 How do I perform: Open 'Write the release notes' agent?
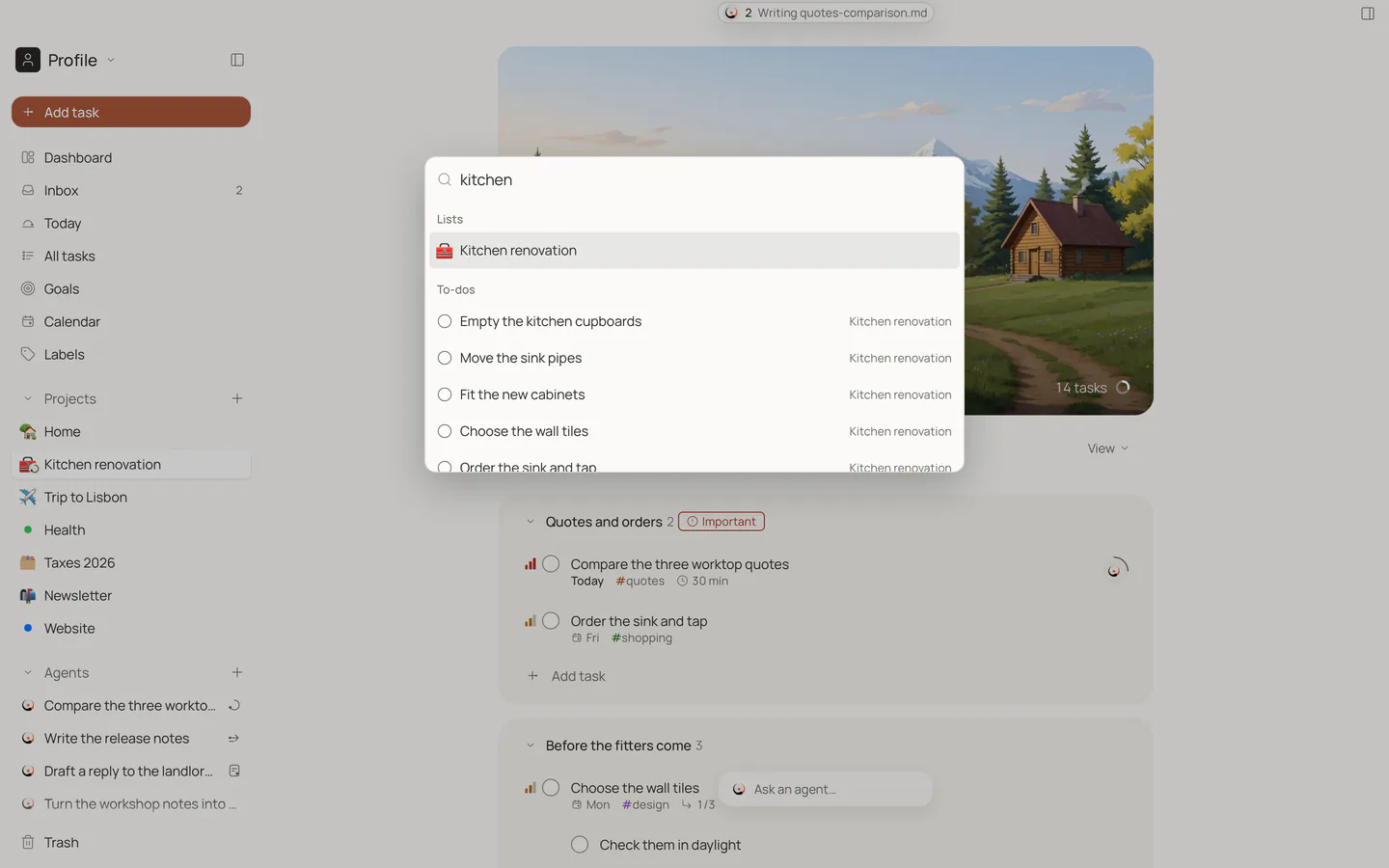(131, 738)
